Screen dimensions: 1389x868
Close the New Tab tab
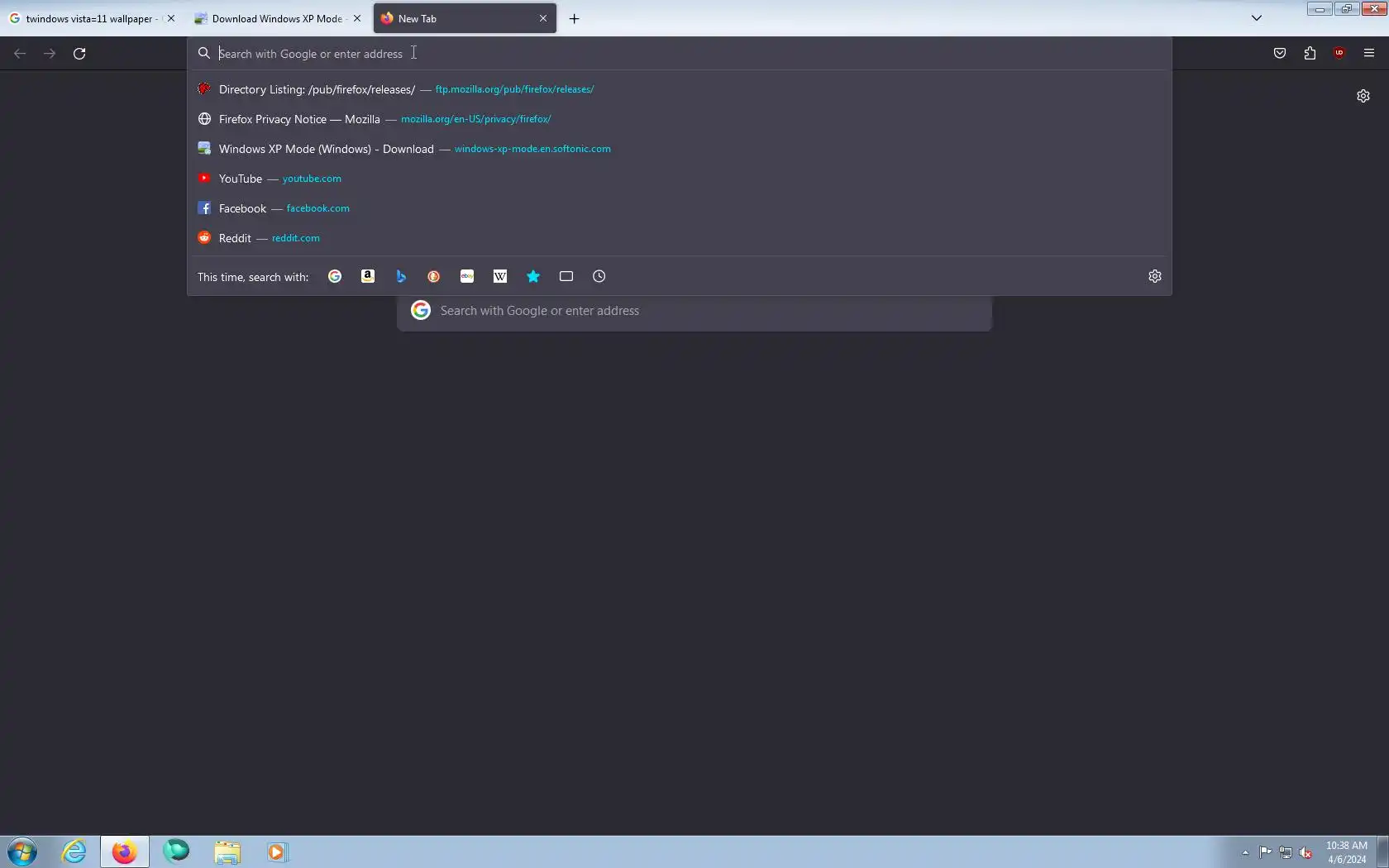pos(543,18)
